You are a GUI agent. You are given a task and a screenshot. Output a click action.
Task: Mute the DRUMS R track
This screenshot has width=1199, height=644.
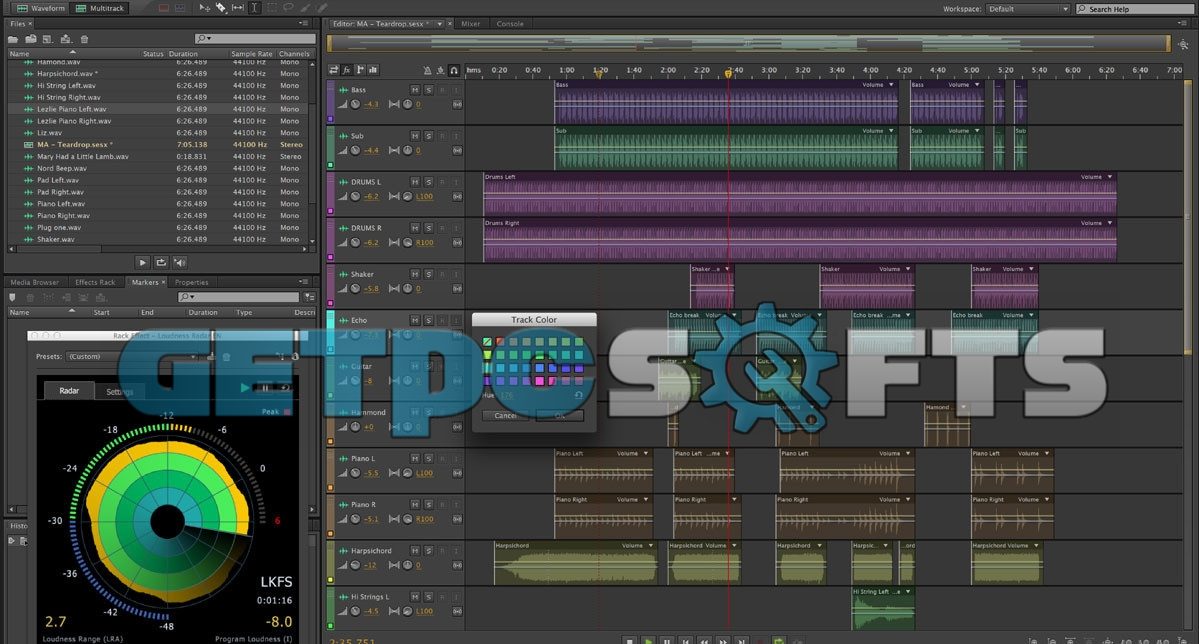click(414, 228)
